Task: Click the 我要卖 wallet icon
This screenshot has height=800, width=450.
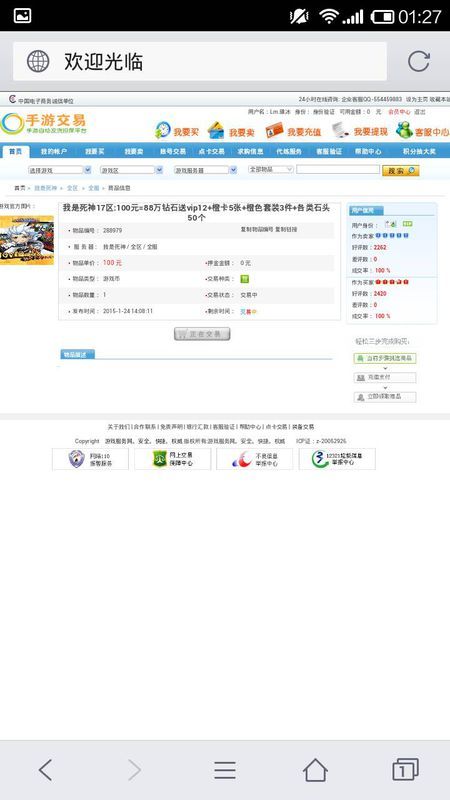Action: [216, 131]
